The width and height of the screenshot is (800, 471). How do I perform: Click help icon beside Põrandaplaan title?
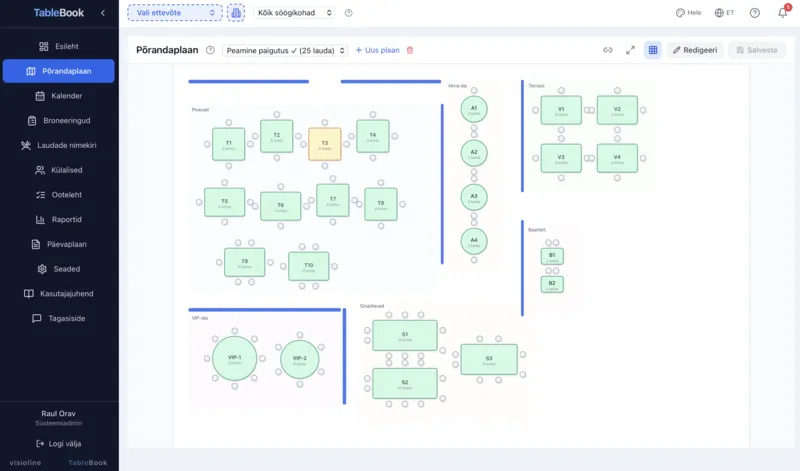click(210, 50)
